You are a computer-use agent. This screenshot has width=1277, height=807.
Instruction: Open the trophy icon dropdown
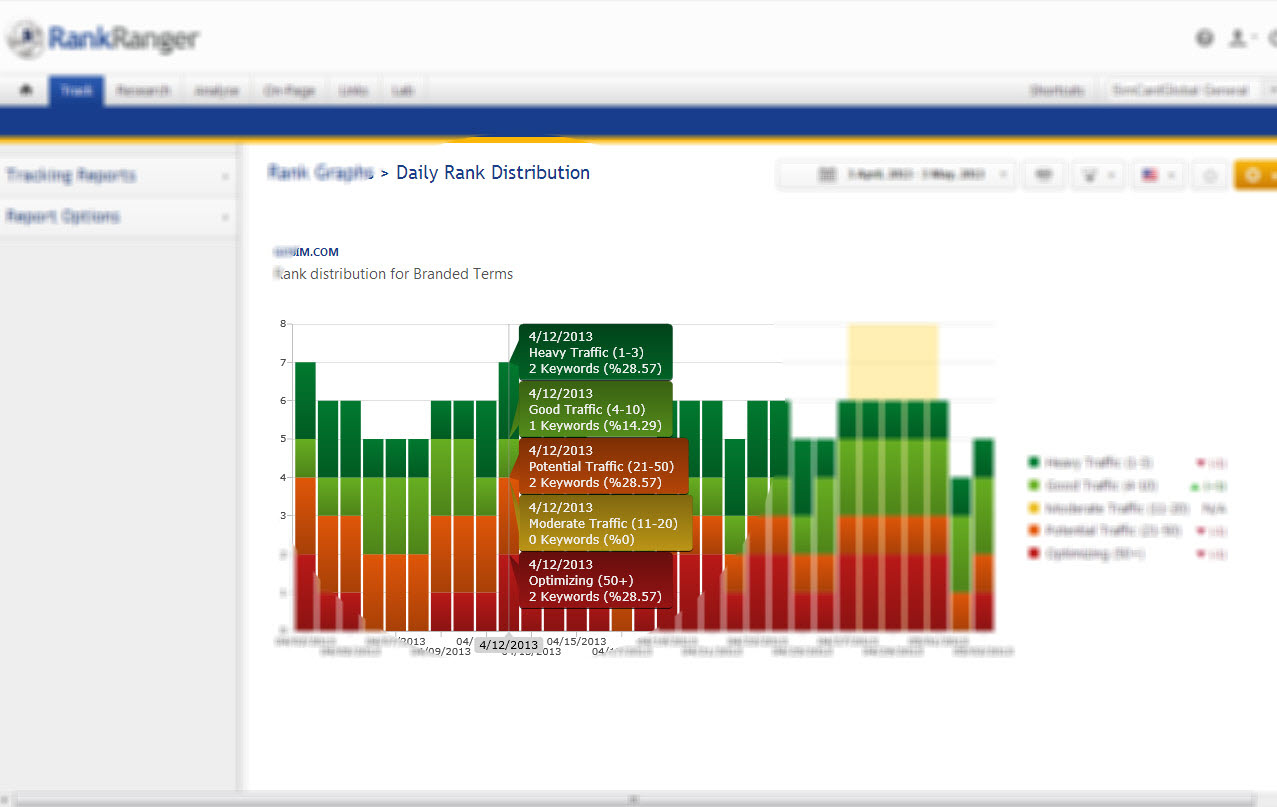(1097, 175)
